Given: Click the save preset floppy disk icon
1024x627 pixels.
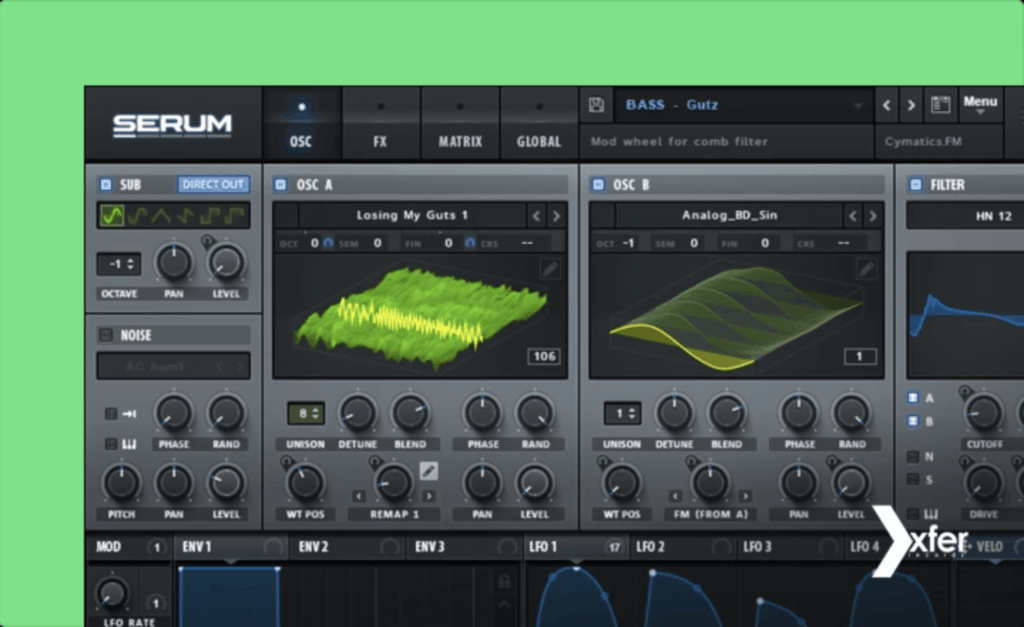Looking at the screenshot, I should click(596, 104).
